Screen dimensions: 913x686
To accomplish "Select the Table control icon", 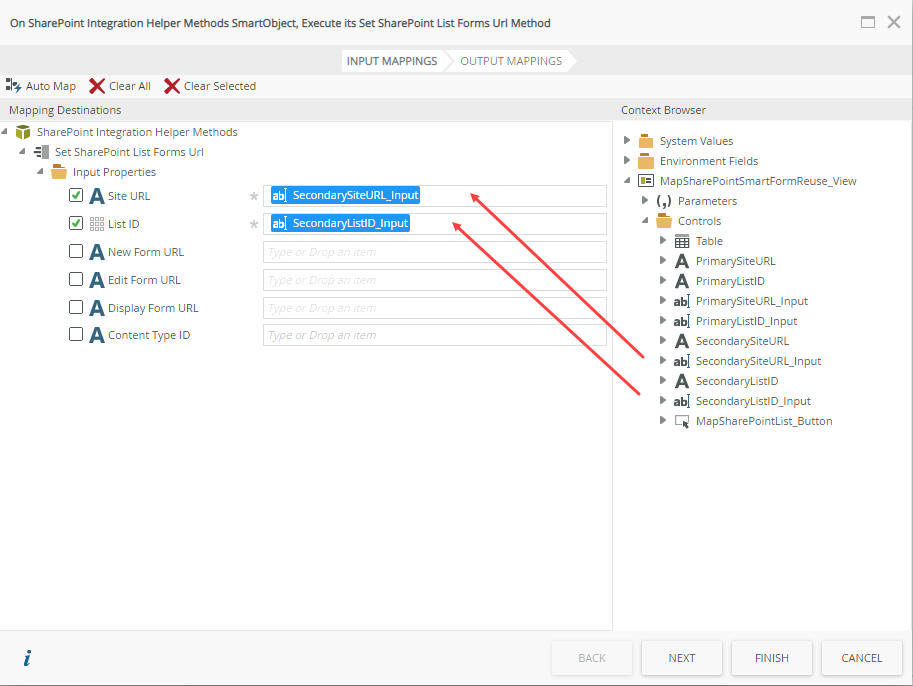I will [682, 241].
